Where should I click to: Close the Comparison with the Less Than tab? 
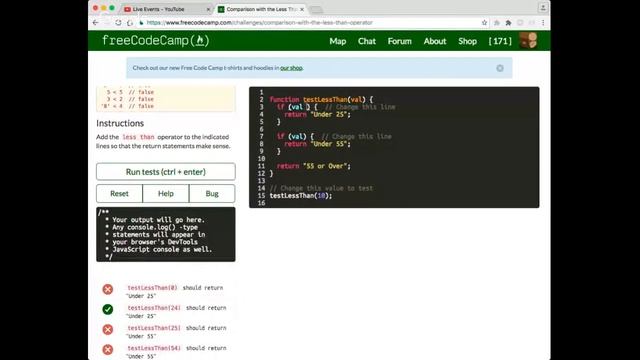tap(302, 9)
